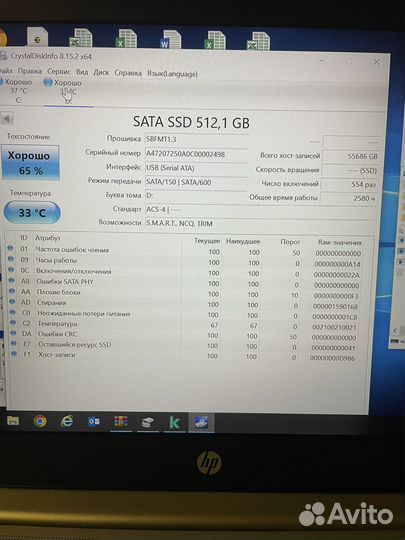The image size is (405, 540).
Task: Open the green K app on taskbar
Action: pos(174,423)
